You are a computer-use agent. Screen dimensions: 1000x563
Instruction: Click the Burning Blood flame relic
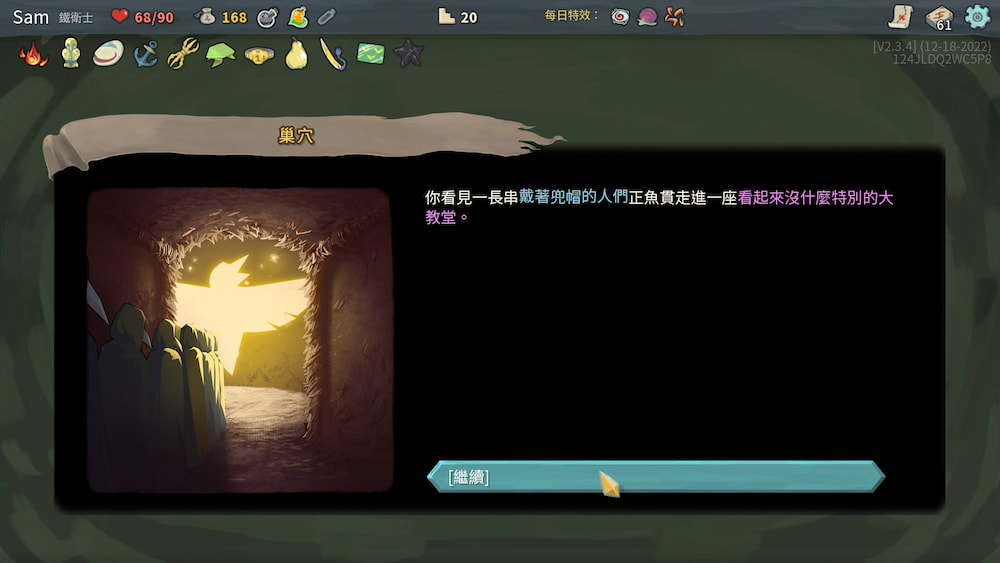[x=33, y=53]
